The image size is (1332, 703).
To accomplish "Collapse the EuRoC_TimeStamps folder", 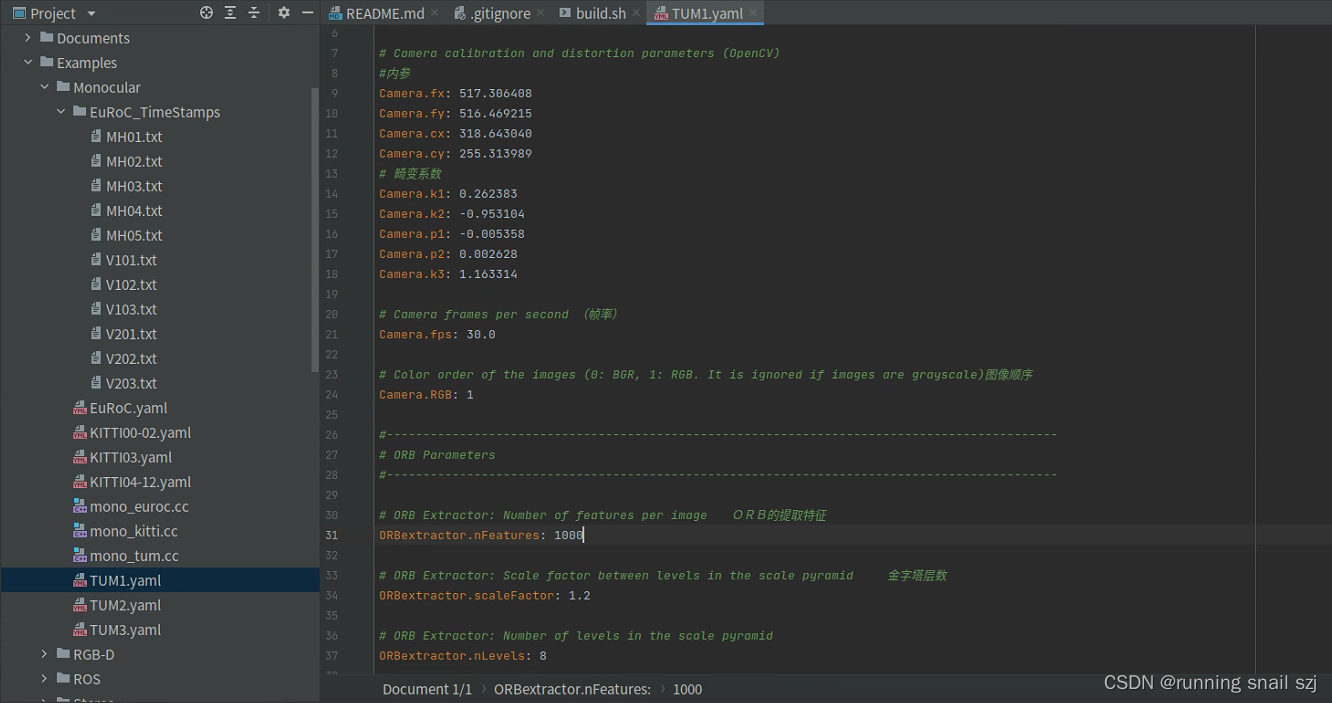I will click(x=61, y=112).
